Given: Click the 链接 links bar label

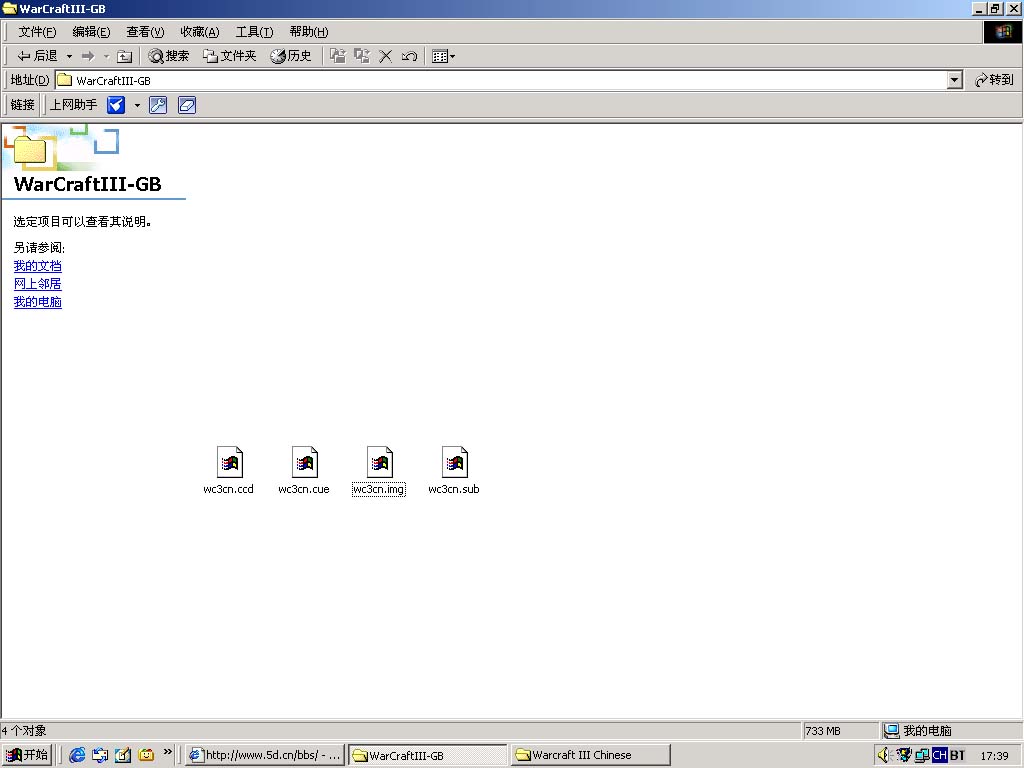Looking at the screenshot, I should [x=22, y=104].
